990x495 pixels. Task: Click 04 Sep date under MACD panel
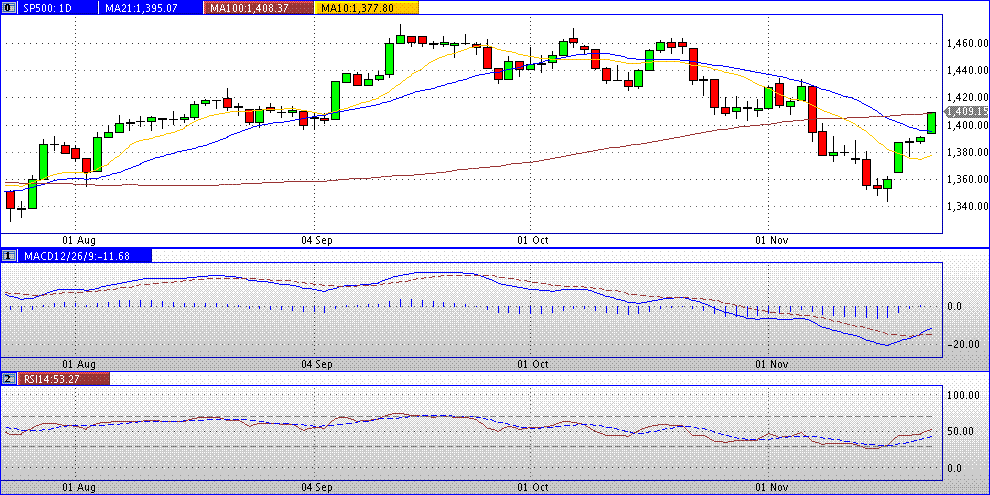pos(317,364)
